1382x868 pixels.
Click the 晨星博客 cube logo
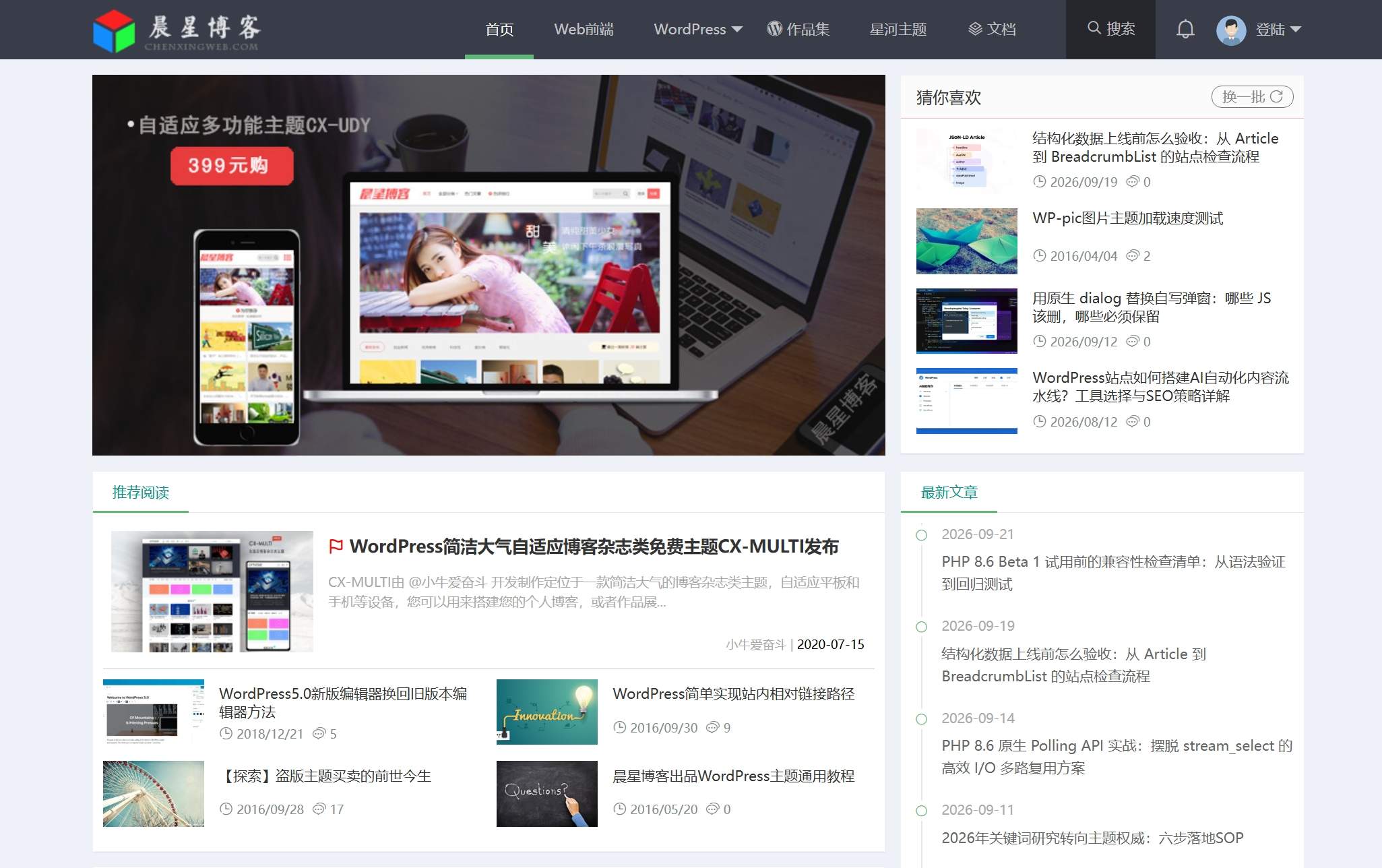click(x=114, y=31)
